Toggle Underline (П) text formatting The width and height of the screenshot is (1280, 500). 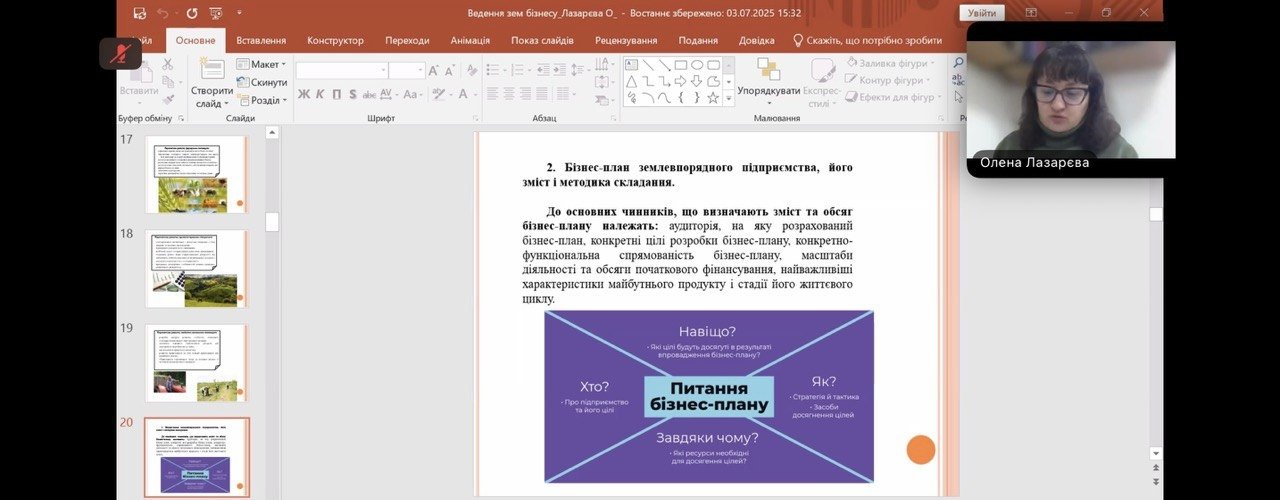click(336, 95)
